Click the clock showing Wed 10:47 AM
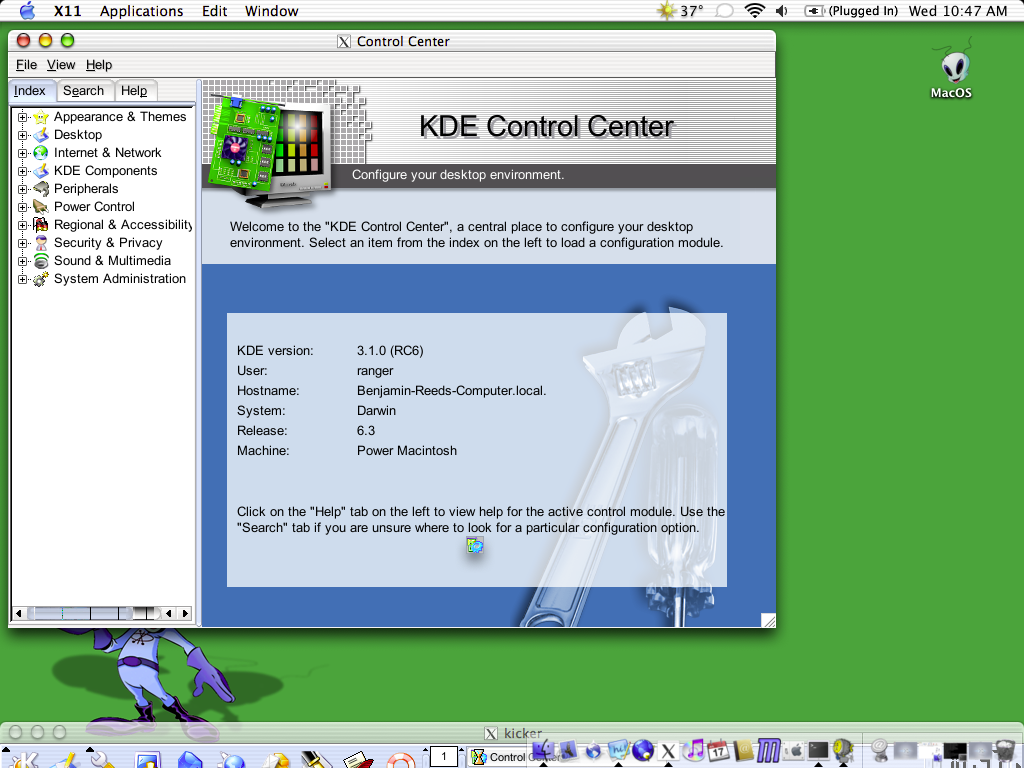Image resolution: width=1024 pixels, height=768 pixels. (958, 10)
